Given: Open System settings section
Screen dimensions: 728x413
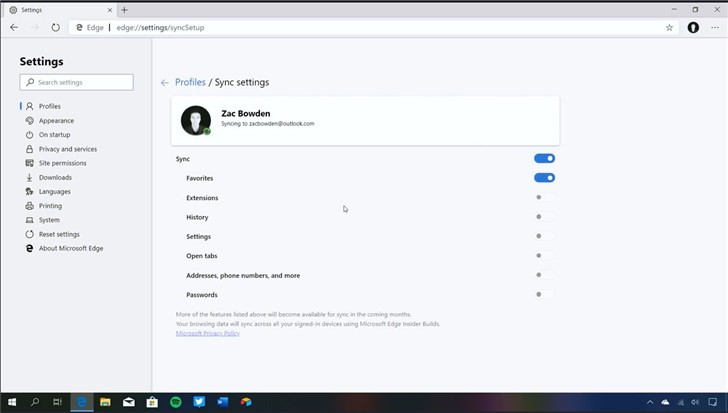Looking at the screenshot, I should tap(43, 220).
